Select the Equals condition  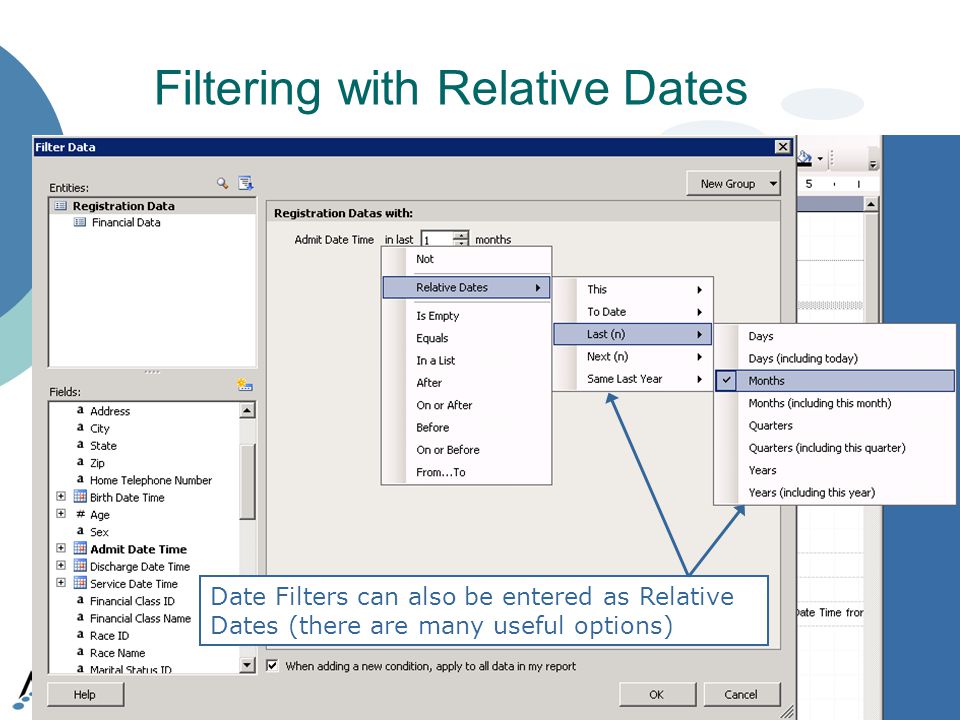coord(467,338)
